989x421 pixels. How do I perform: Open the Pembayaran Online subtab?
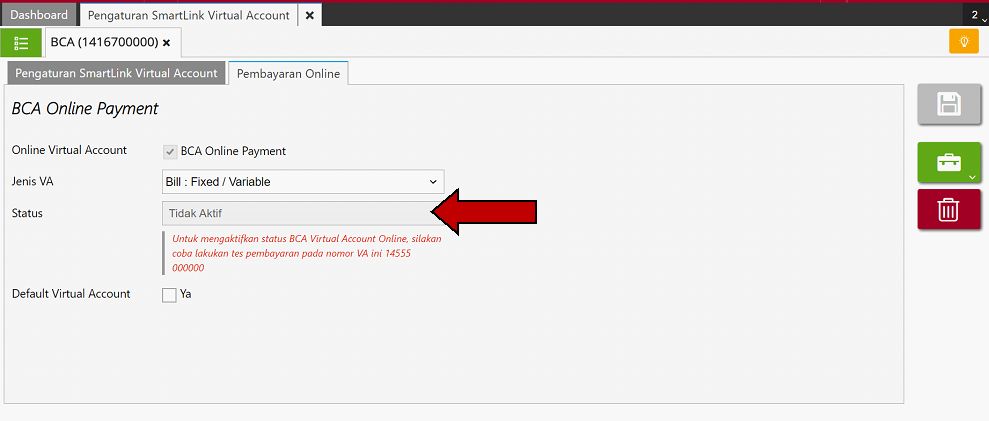click(288, 73)
